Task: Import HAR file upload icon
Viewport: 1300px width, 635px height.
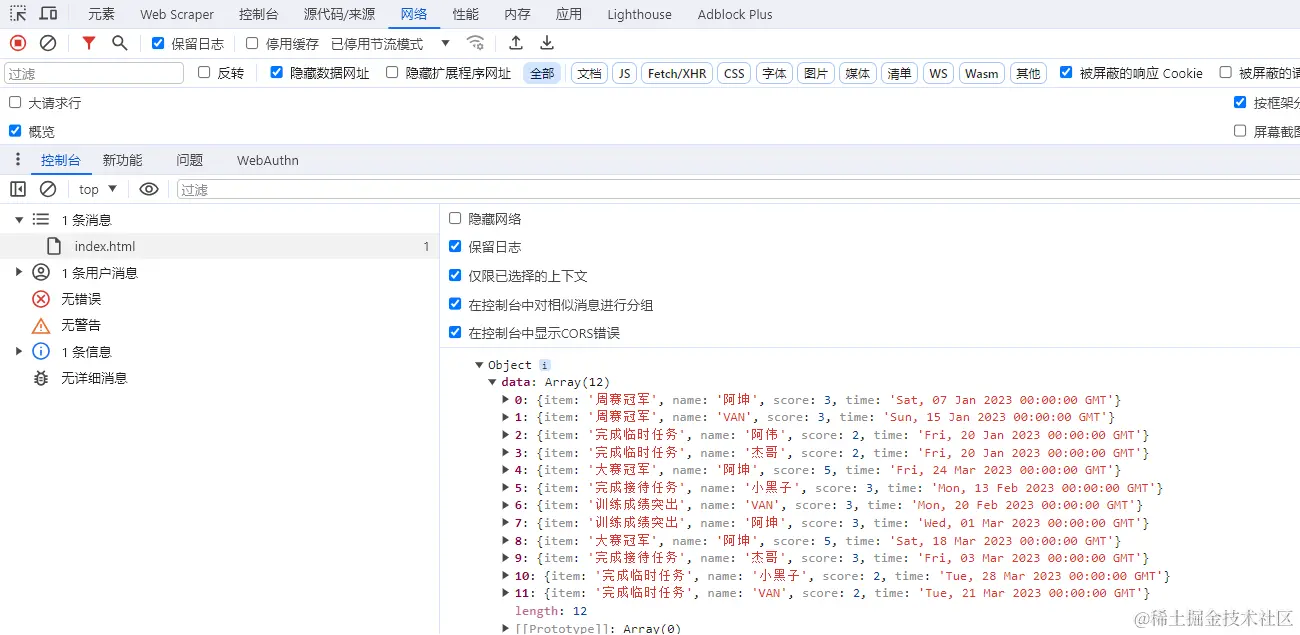Action: pyautogui.click(x=516, y=43)
